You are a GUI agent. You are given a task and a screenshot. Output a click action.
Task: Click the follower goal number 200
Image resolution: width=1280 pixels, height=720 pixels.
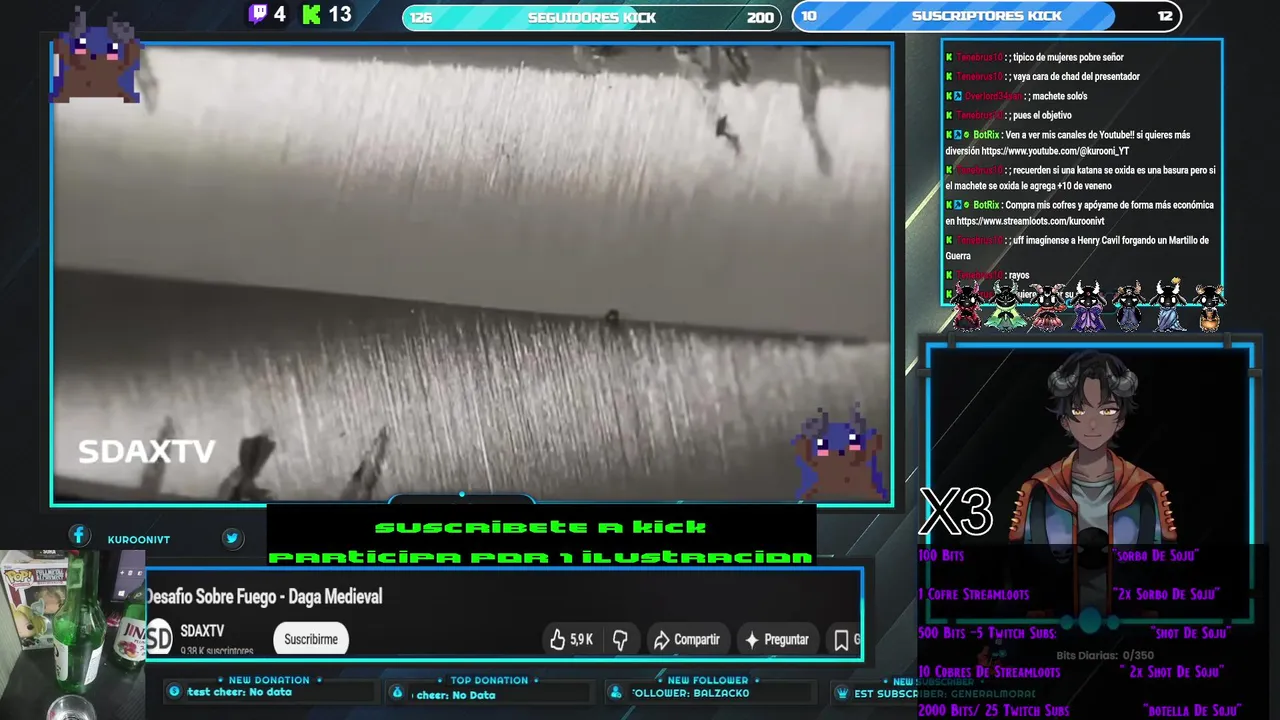point(760,17)
